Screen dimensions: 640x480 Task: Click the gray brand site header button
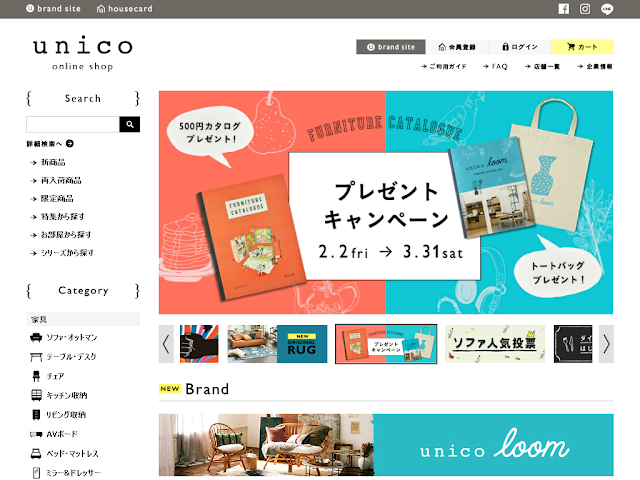click(x=391, y=47)
